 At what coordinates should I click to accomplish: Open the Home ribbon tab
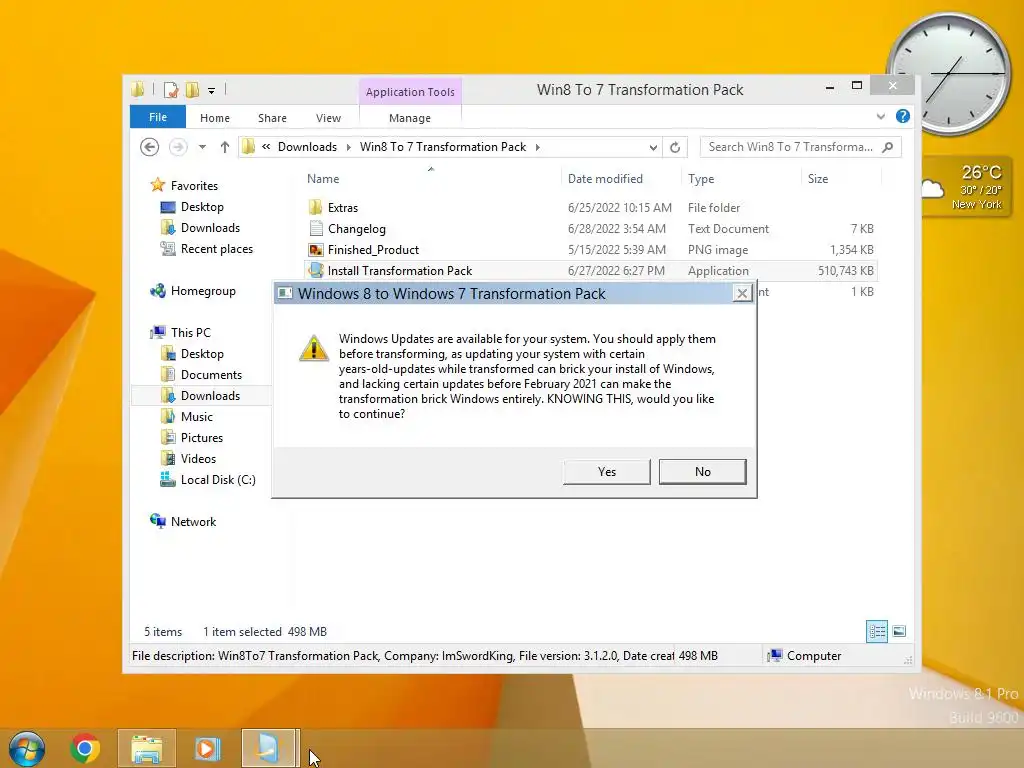(215, 118)
